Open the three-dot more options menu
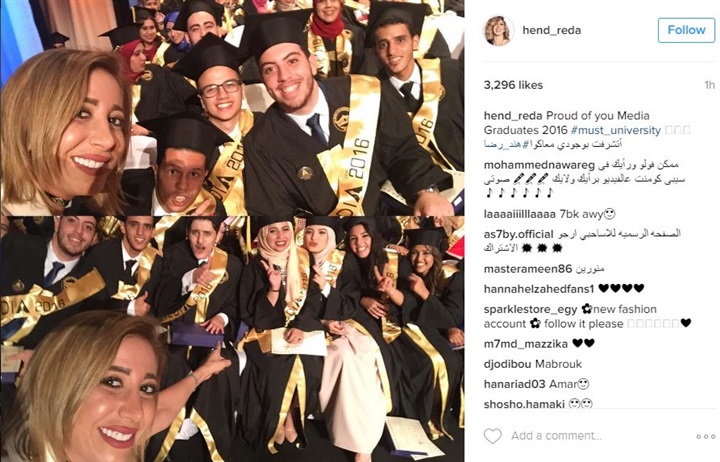Viewport: 720px width, 462px height. (705, 436)
